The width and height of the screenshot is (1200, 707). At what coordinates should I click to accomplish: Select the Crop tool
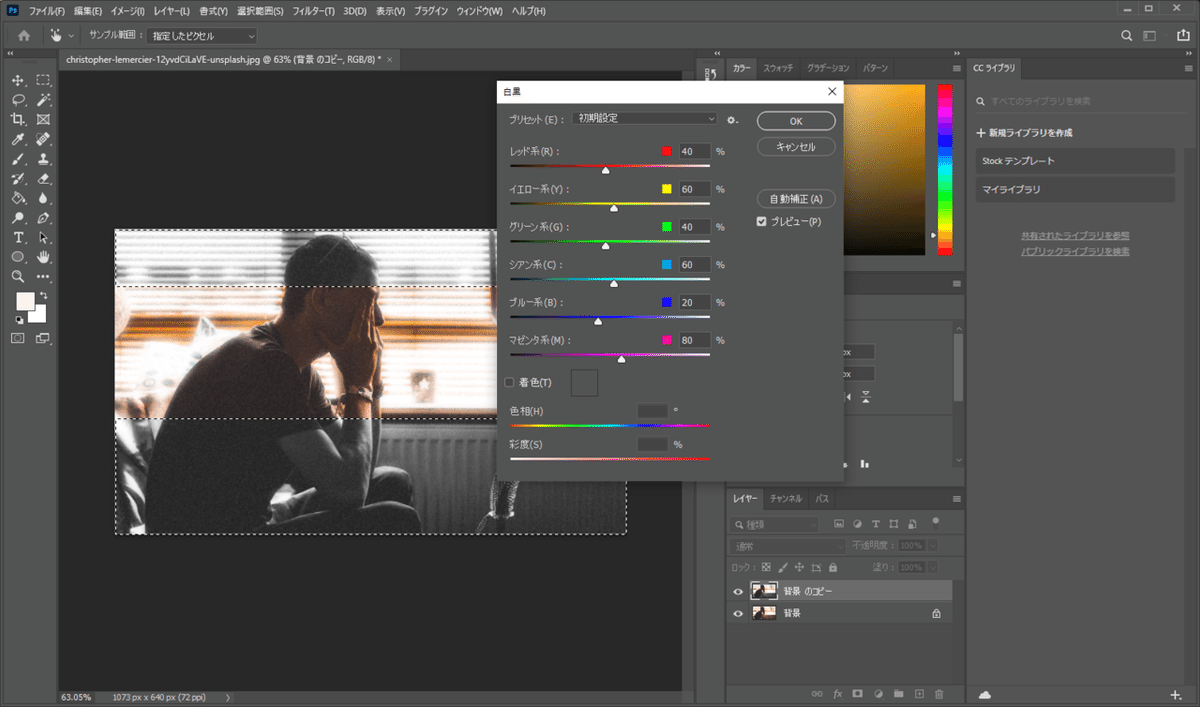click(18, 119)
